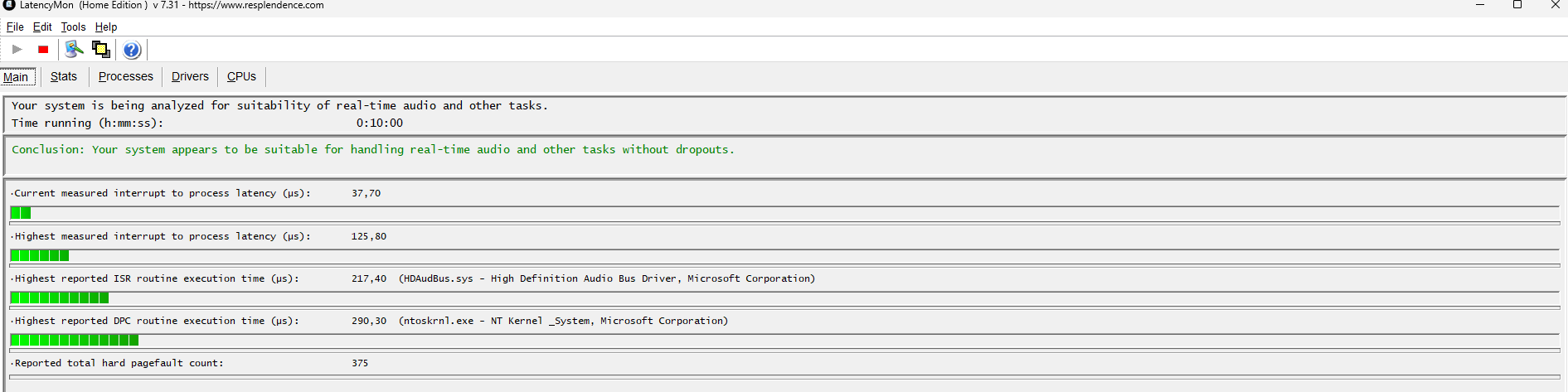Viewport: 1568px width, 392px height.
Task: Open the Edit menu
Action: click(42, 27)
